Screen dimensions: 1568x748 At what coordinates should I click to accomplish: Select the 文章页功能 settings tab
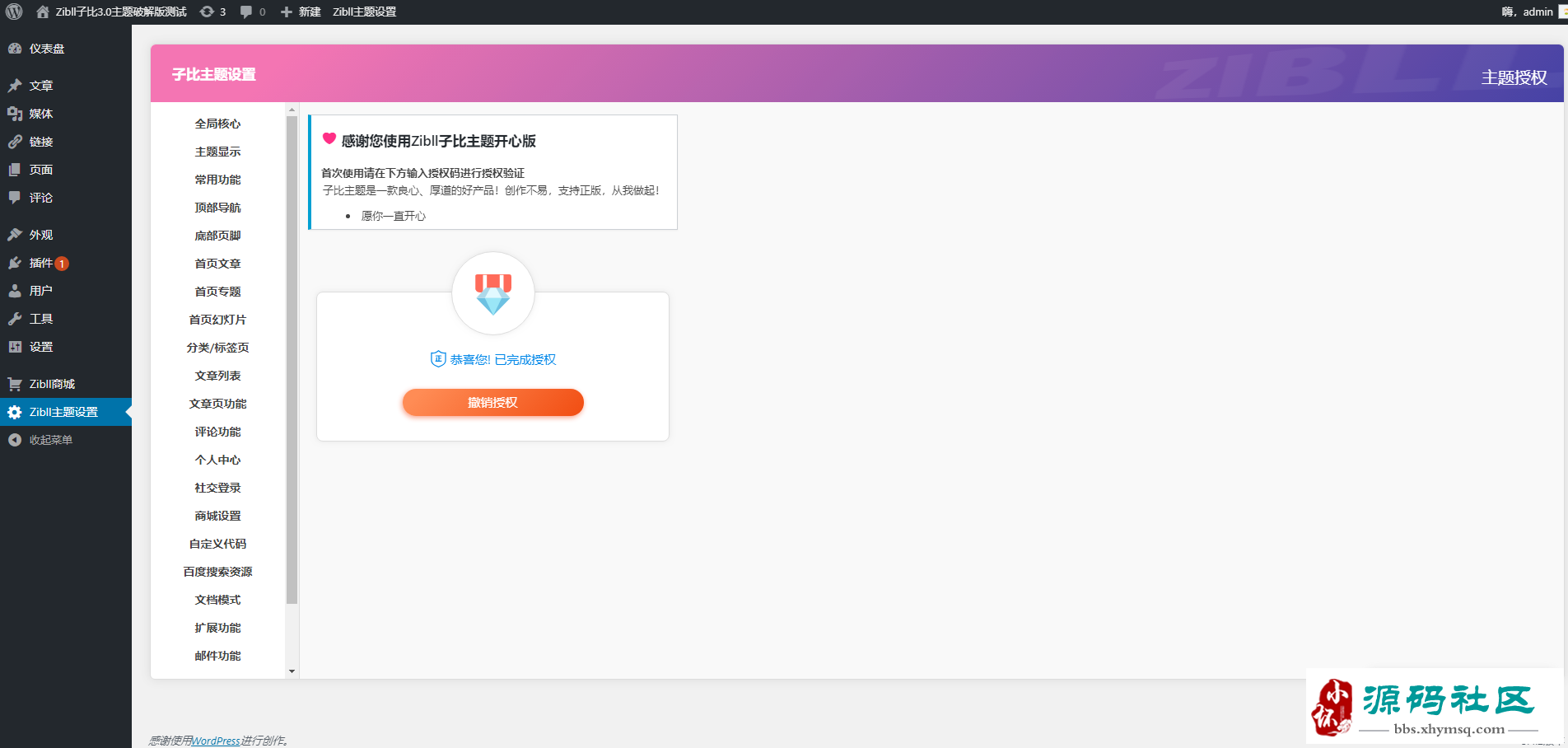[x=217, y=404]
